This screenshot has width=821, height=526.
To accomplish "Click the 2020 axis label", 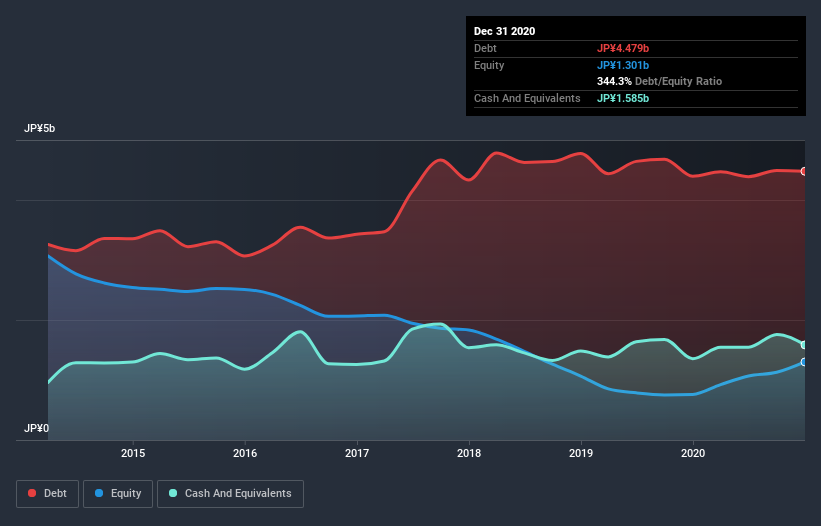I will pyautogui.click(x=693, y=453).
